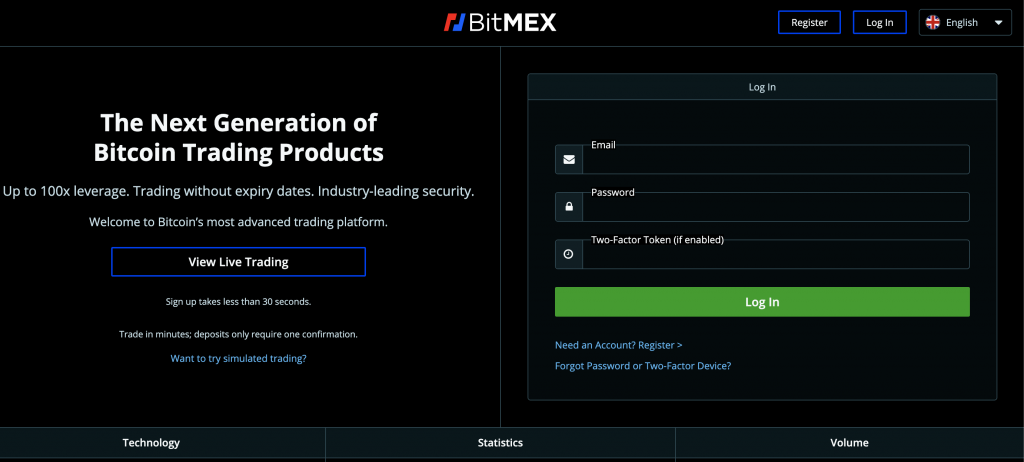This screenshot has height=462, width=1024.
Task: Switch to the Statistics tab
Action: (500, 443)
